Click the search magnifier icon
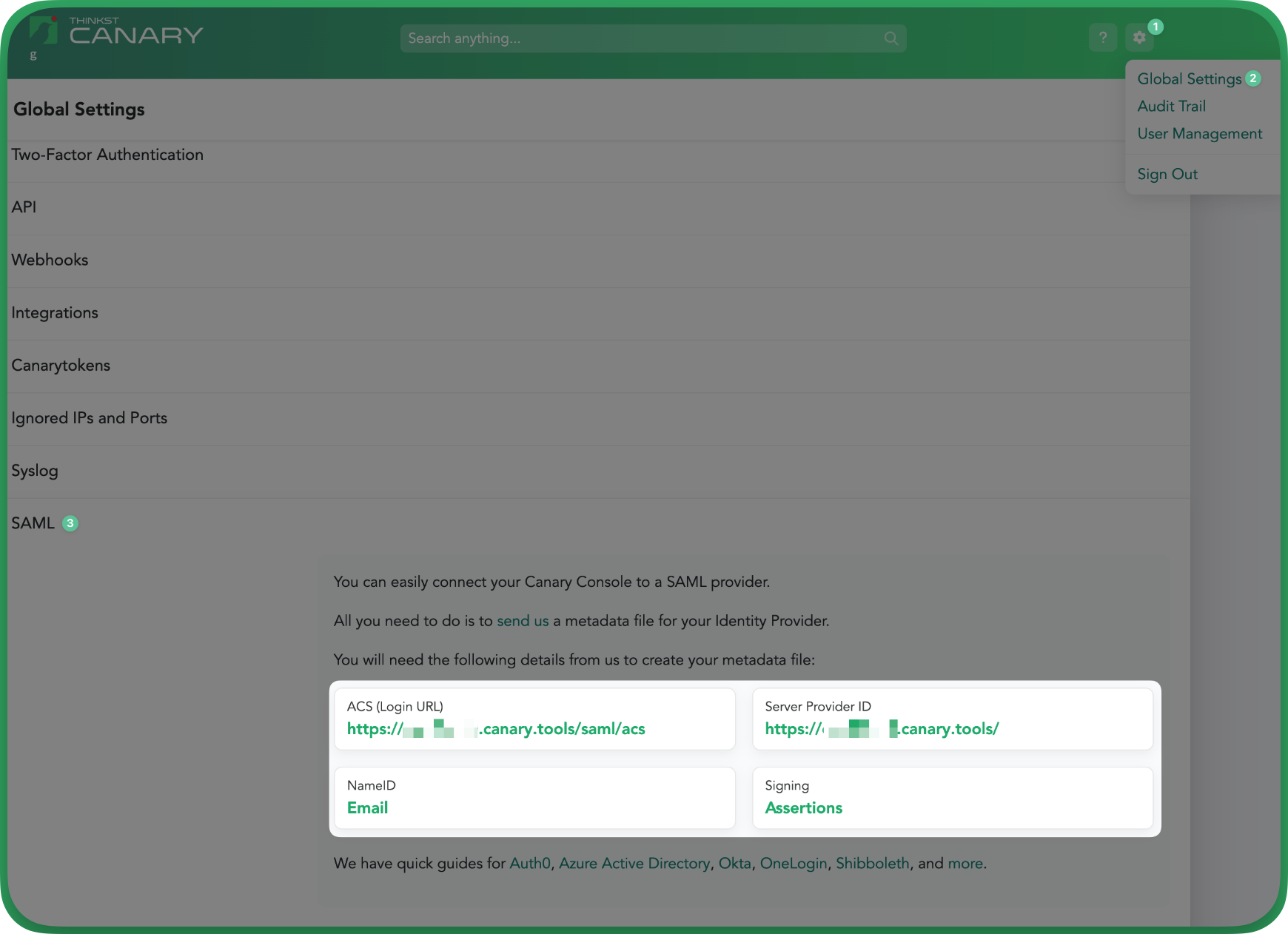Screen dimensions: 1288x934 coord(891,38)
